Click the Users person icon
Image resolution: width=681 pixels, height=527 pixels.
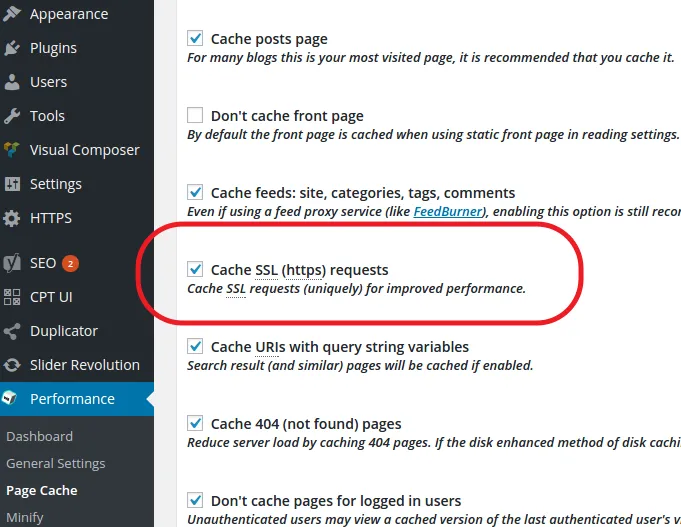12,82
